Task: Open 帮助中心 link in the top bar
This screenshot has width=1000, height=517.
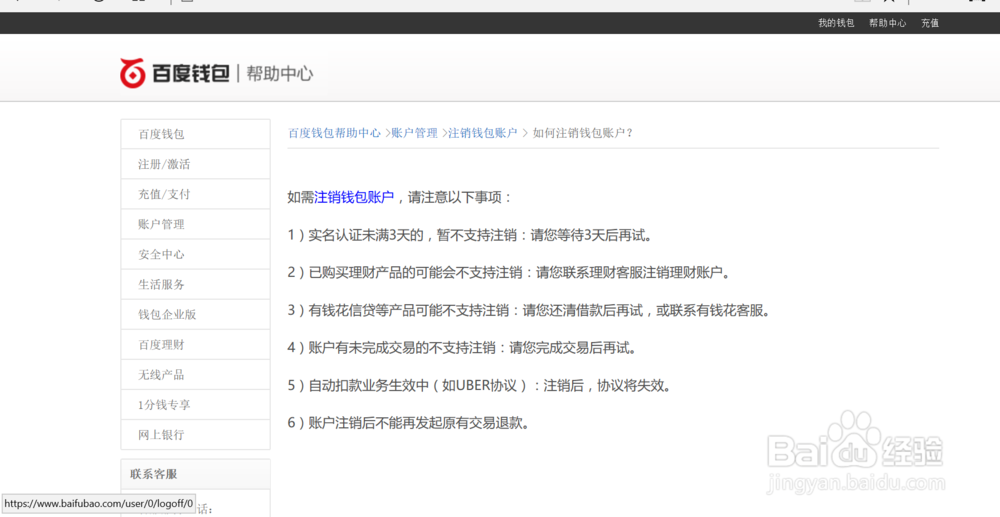Action: click(x=887, y=23)
